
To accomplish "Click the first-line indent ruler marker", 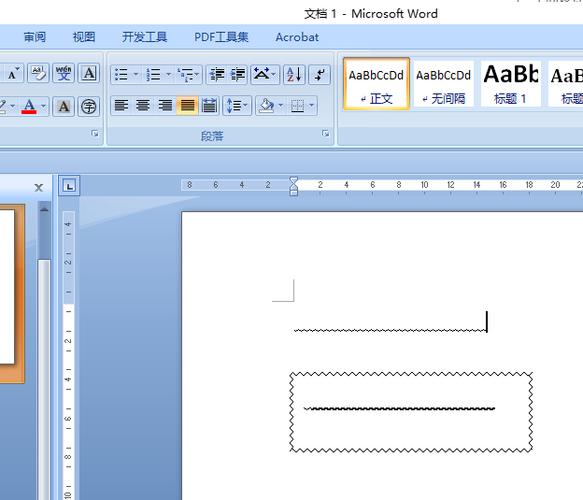I will click(x=294, y=180).
